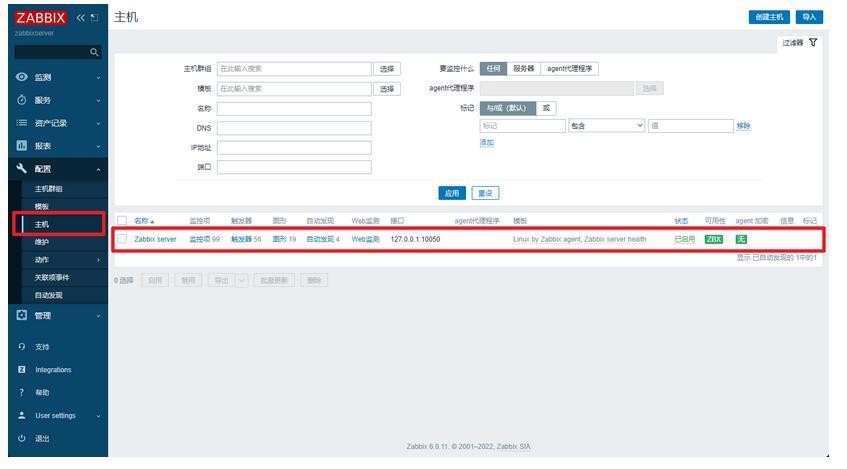Expand the 管理 menu chevron

[98, 316]
